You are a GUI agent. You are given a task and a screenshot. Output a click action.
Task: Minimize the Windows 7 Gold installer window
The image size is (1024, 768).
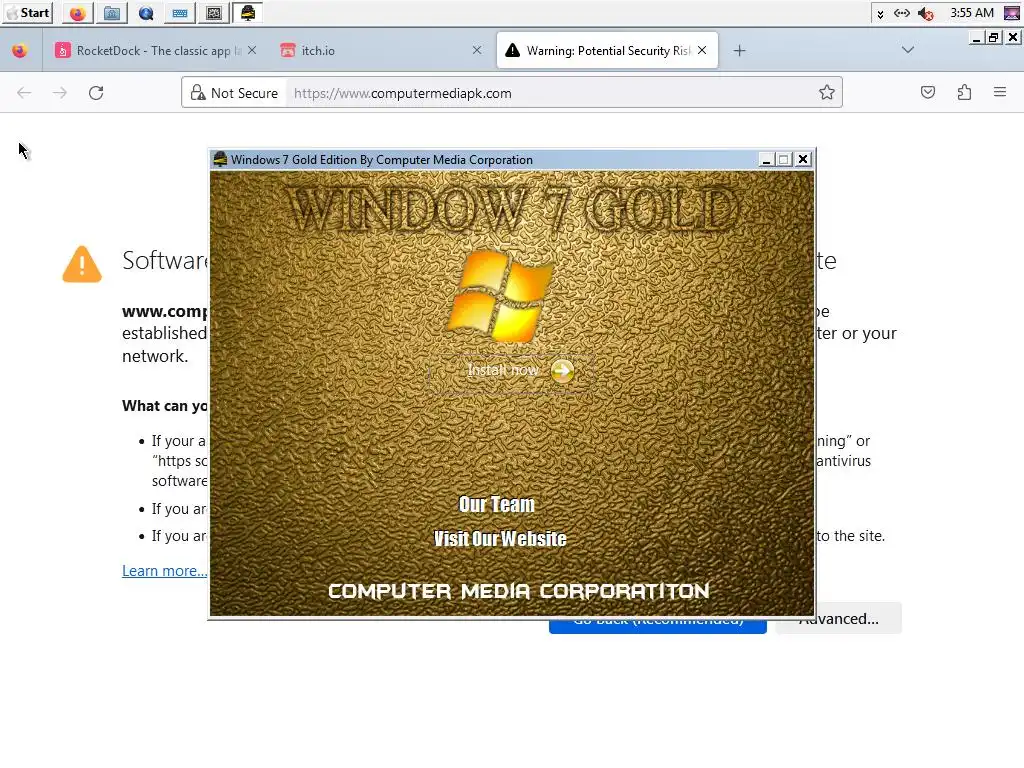[767, 159]
